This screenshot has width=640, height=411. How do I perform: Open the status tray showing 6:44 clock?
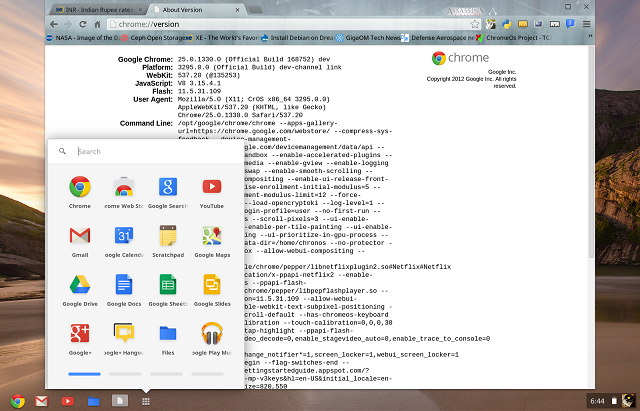click(x=608, y=400)
